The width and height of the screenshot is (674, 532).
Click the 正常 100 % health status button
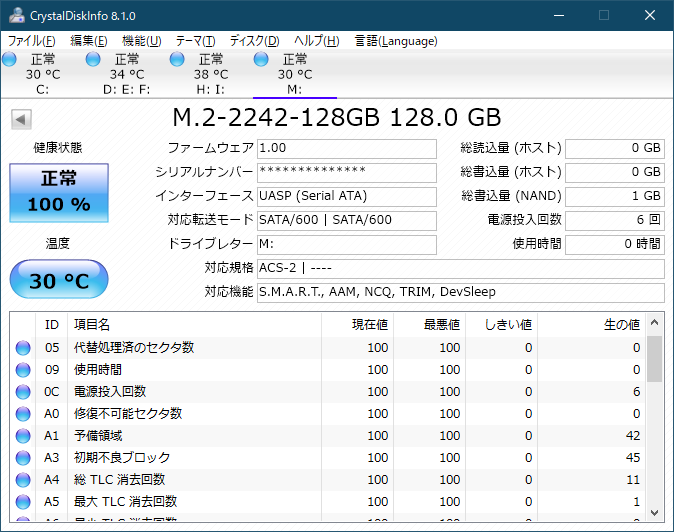pyautogui.click(x=59, y=193)
